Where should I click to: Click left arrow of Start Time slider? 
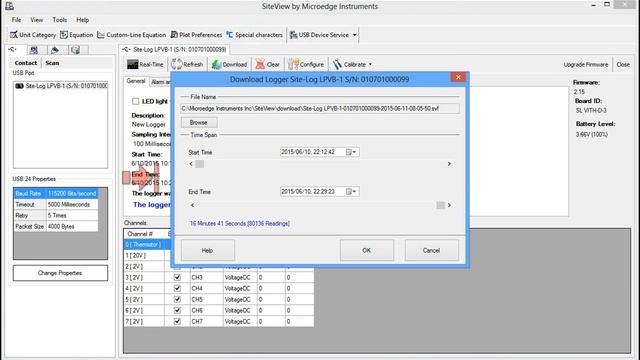click(191, 164)
